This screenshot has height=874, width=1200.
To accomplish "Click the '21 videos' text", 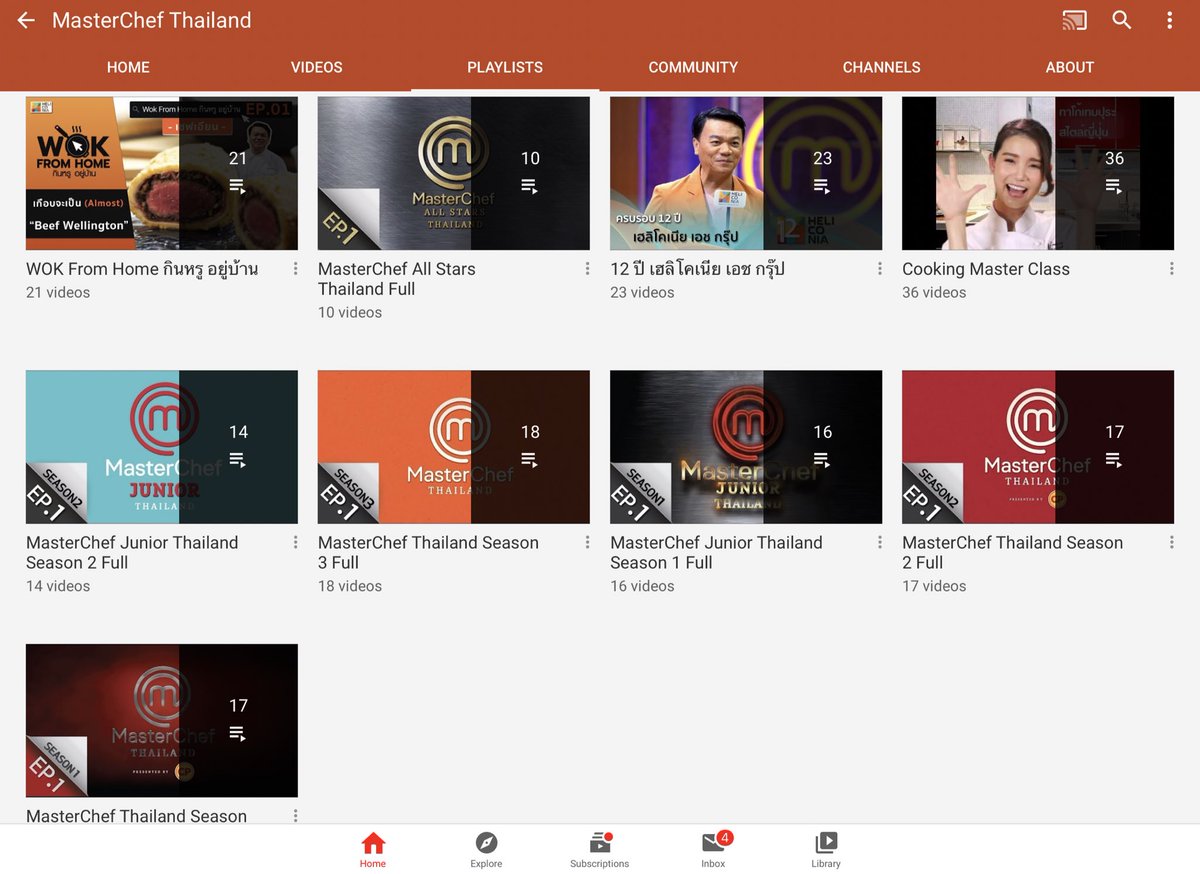I will coord(58,293).
